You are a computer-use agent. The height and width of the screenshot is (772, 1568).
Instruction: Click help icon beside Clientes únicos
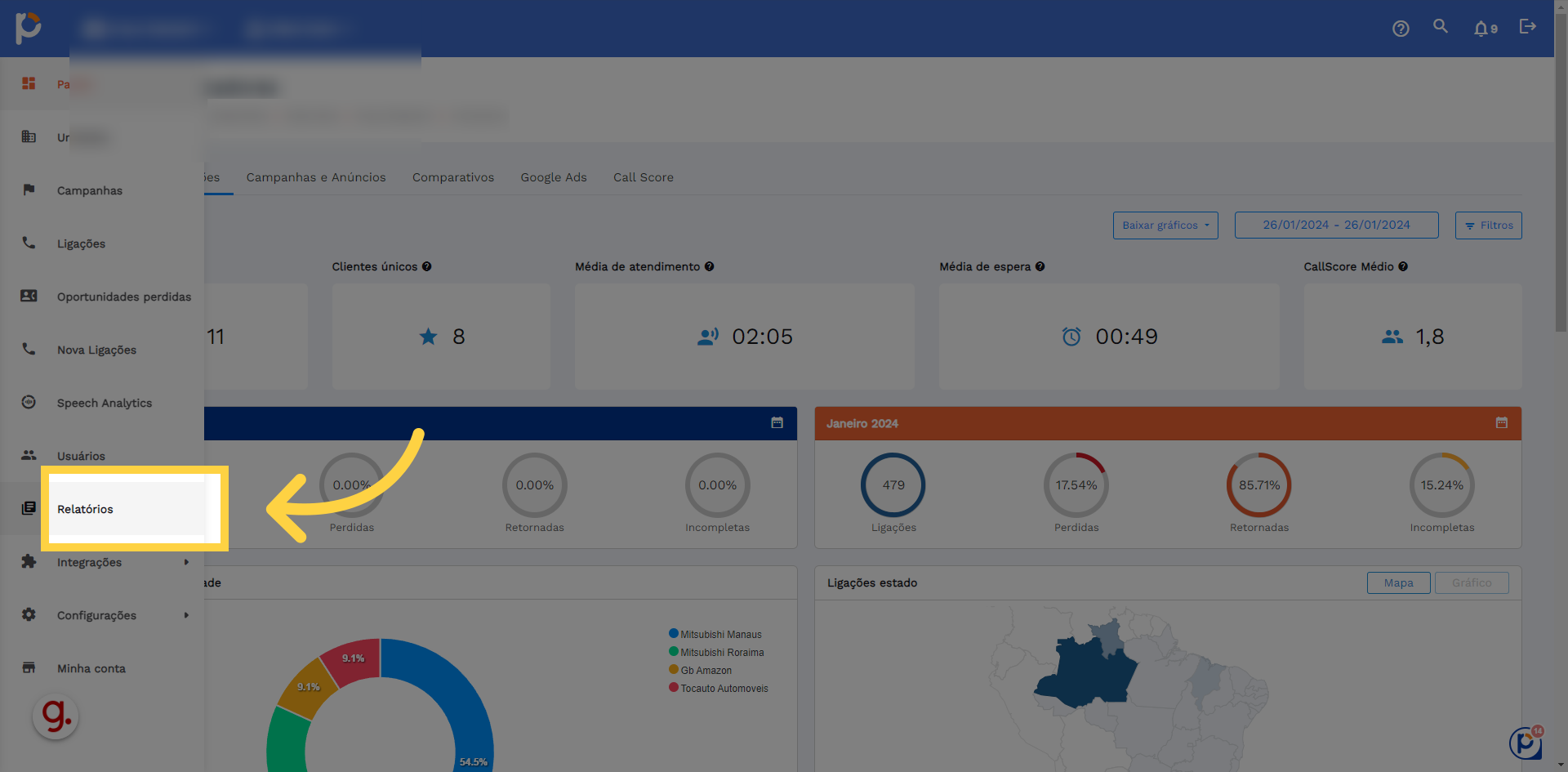[x=427, y=266]
